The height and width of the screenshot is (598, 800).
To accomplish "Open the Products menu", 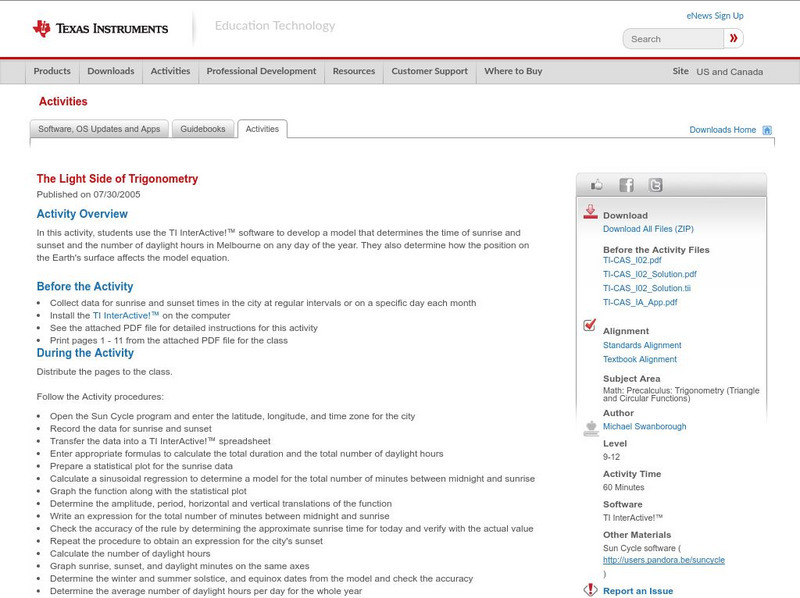I will click(52, 71).
